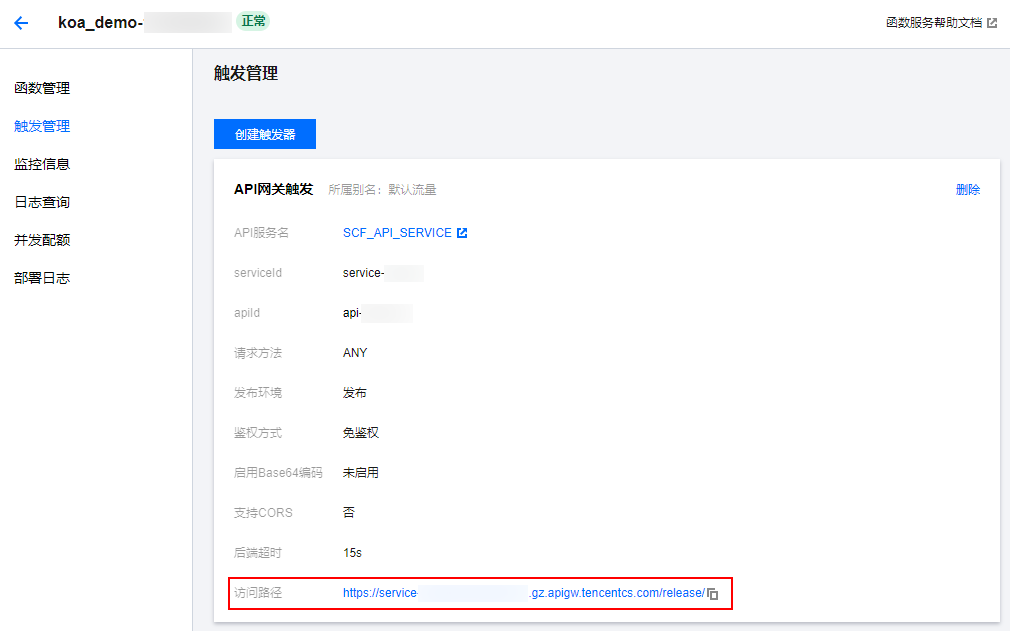The height and width of the screenshot is (631, 1010).
Task: Click the 15s backend timeout value
Action: tap(352, 552)
